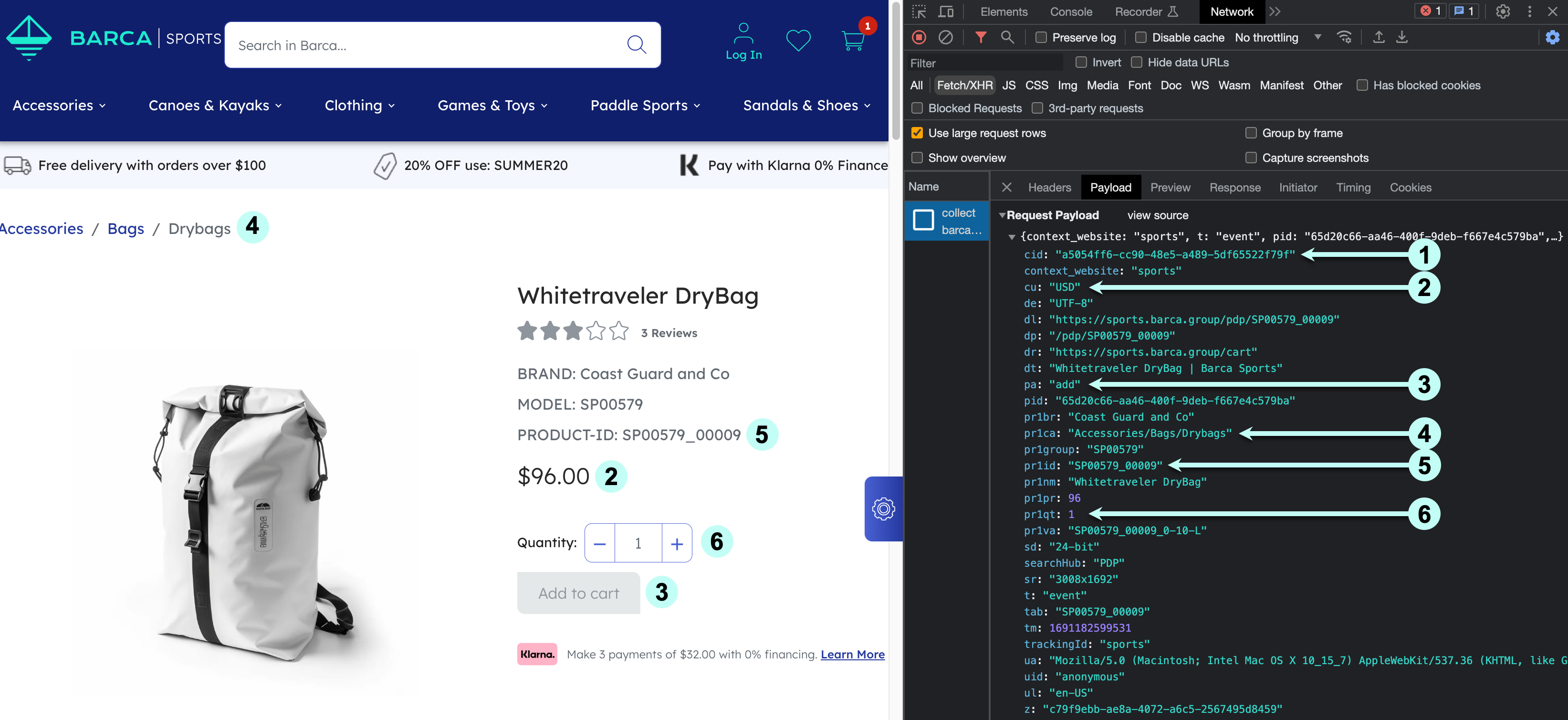Click the DevTools inspect element icon
Viewport: 1568px width, 720px height.
tap(919, 11)
